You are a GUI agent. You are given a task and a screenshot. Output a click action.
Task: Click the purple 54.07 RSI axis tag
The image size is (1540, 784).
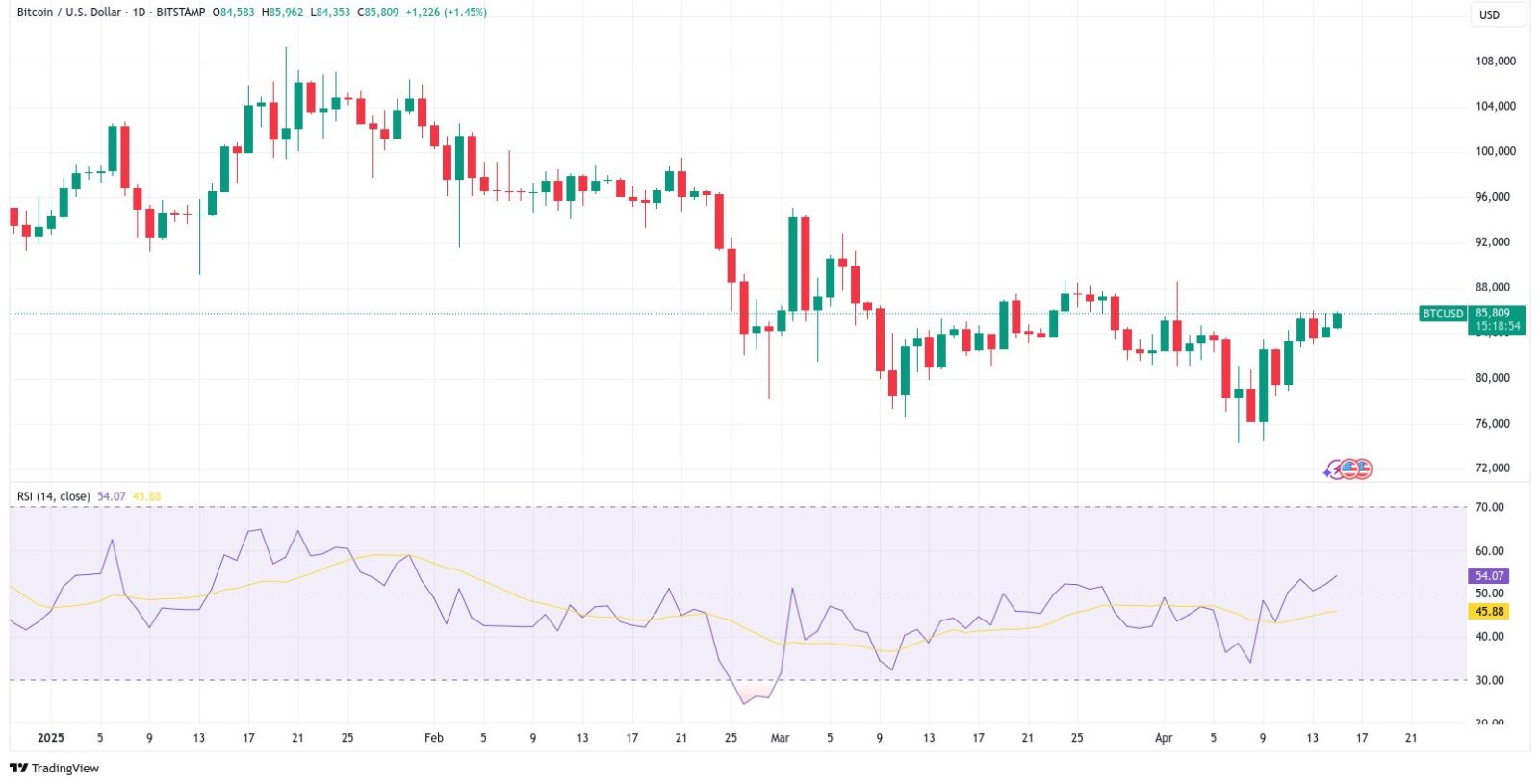[1488, 576]
